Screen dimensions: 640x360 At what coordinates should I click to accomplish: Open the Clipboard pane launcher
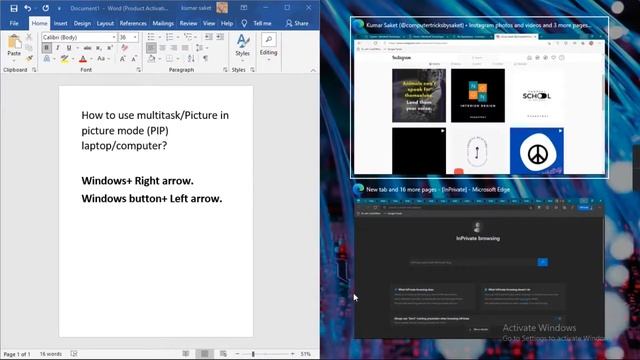tap(34, 70)
